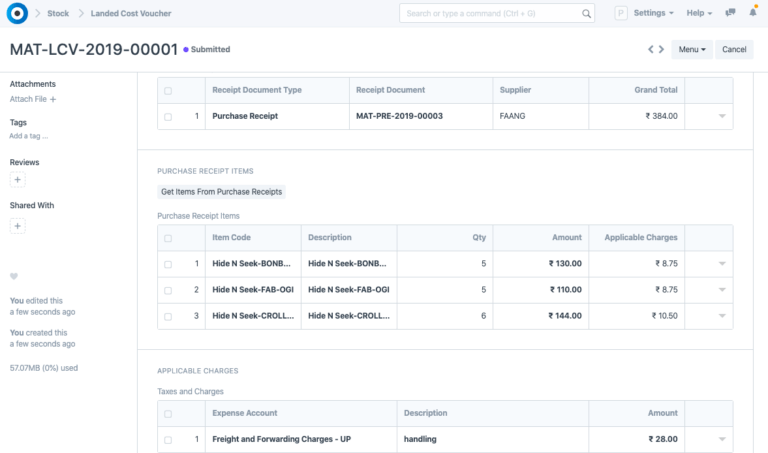Image resolution: width=768 pixels, height=453 pixels.
Task: Check the Purchase Receipt row checkbox
Action: coord(168,116)
